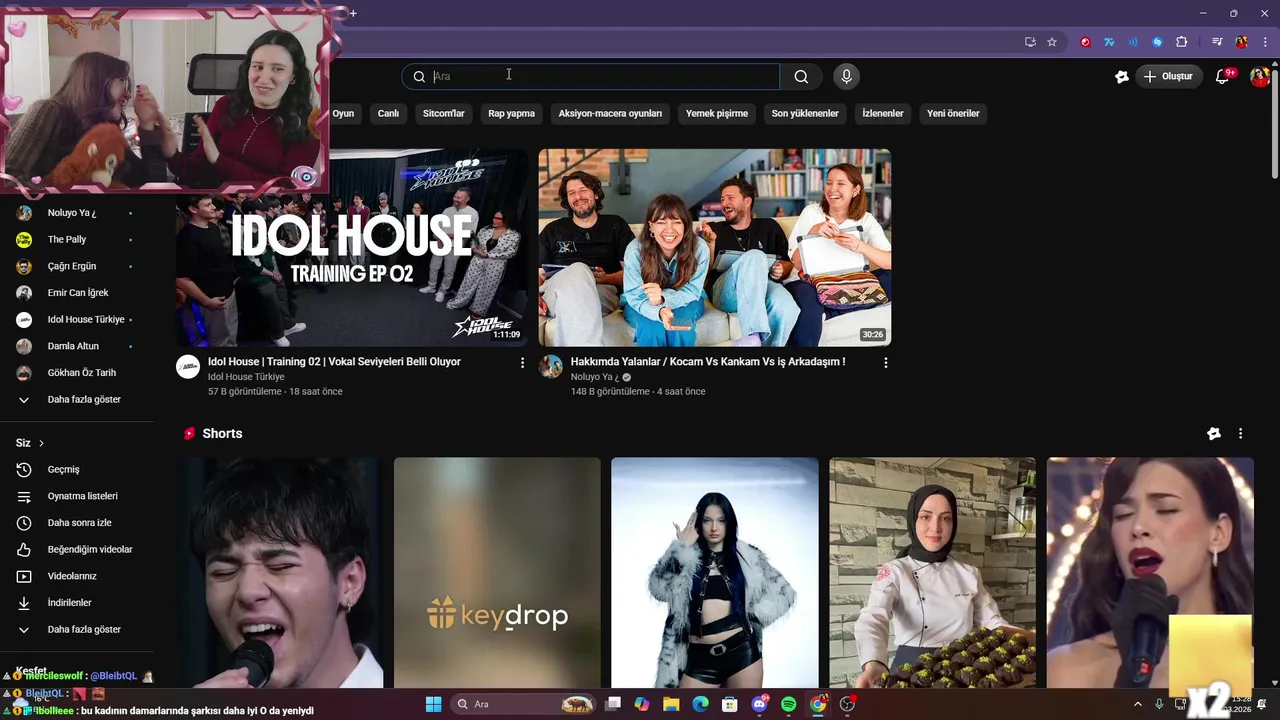Open the Hakkımda Yalanlar video thumbnail
The image size is (1280, 720).
pos(715,247)
